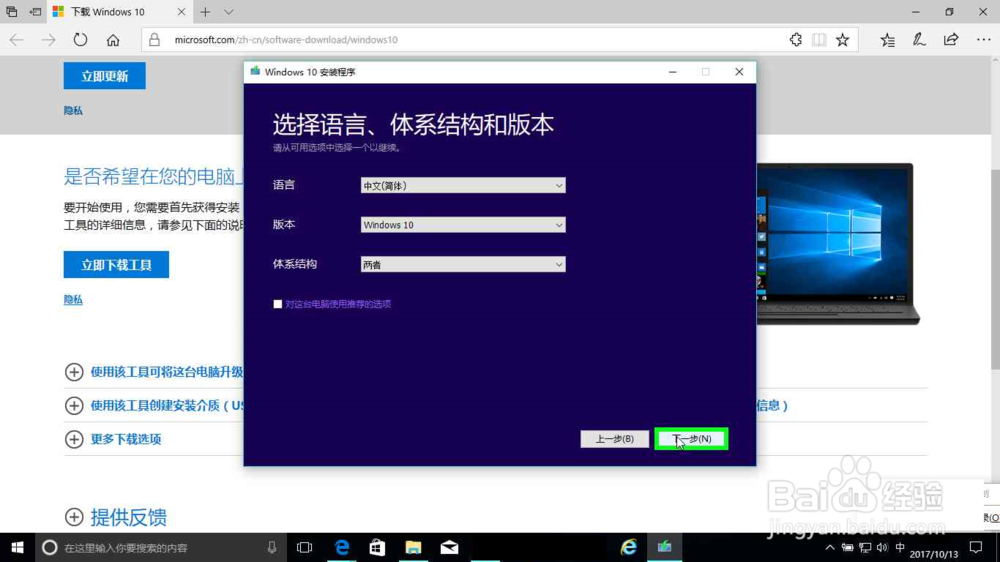Share this page icon
Screen dimensions: 1000x562
951,40
